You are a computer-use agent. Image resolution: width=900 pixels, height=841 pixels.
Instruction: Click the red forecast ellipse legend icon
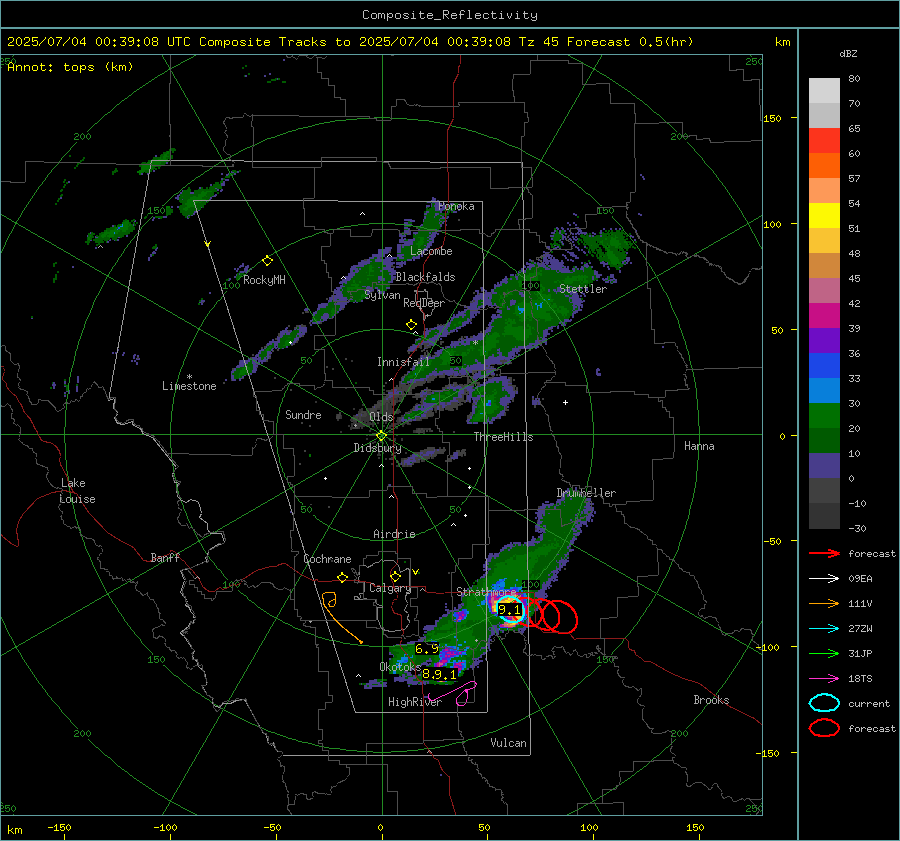(x=824, y=728)
